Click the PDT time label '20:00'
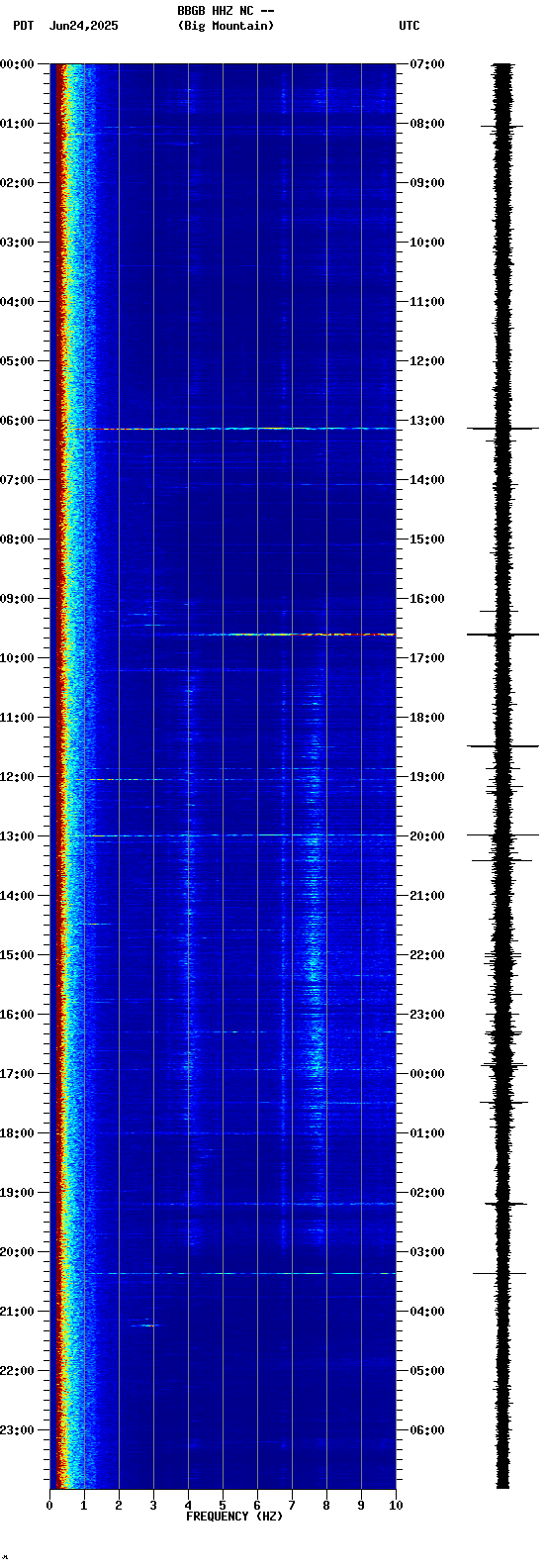Image resolution: width=546 pixels, height=1568 pixels. pos(17,1251)
